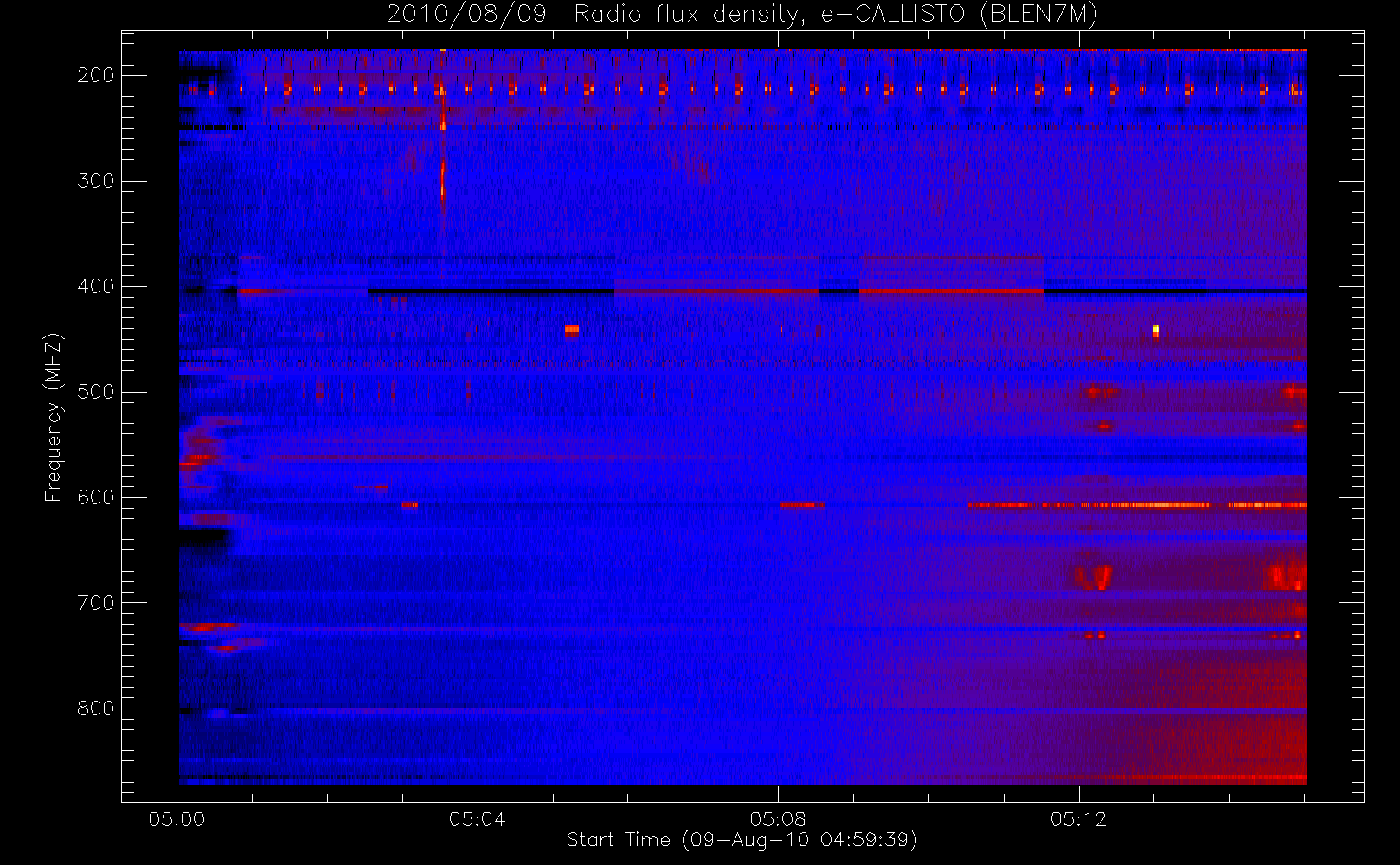The height and width of the screenshot is (865, 1400).
Task: Click the '05:00' time axis label
Action: [177, 819]
